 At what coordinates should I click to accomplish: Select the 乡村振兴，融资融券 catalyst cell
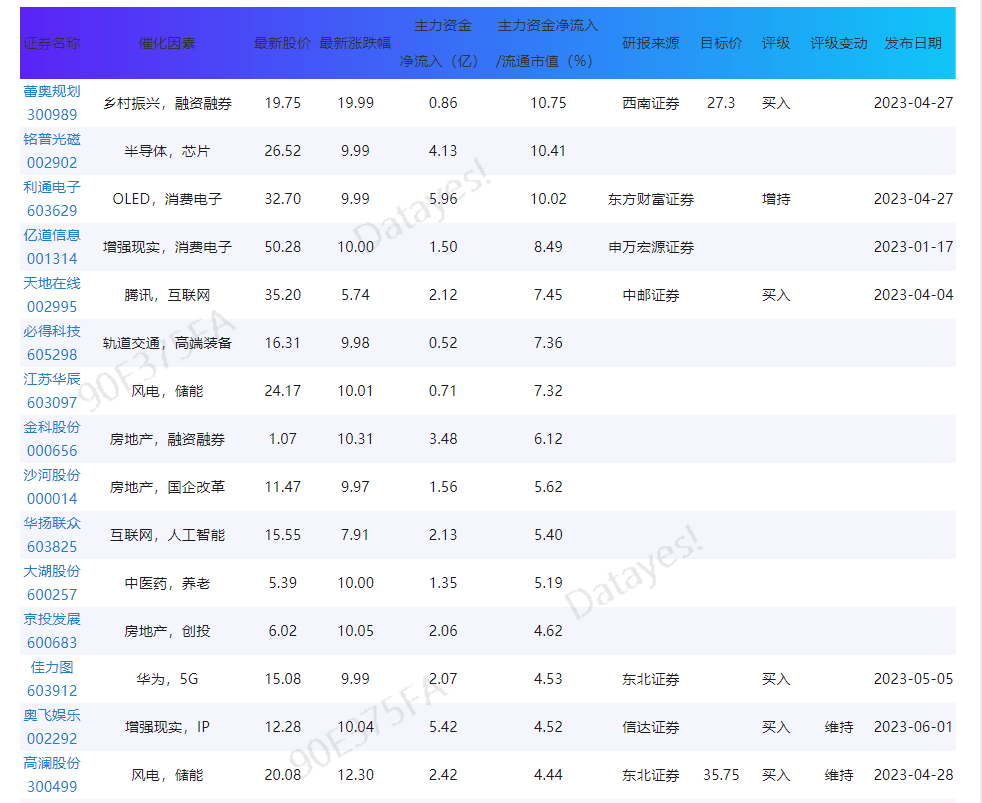tap(167, 103)
